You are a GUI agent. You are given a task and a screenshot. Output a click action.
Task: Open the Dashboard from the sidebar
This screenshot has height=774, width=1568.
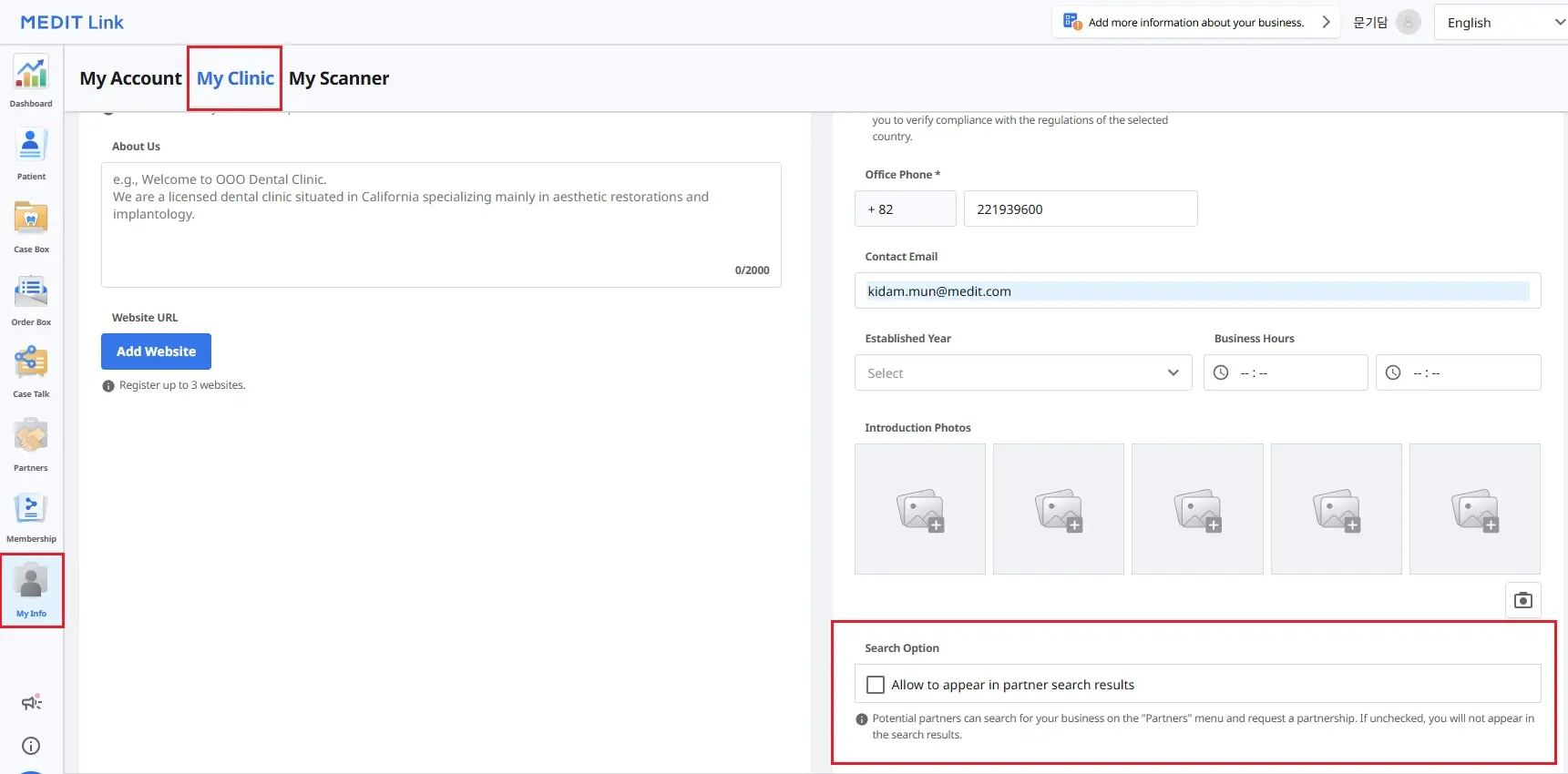pos(31,80)
